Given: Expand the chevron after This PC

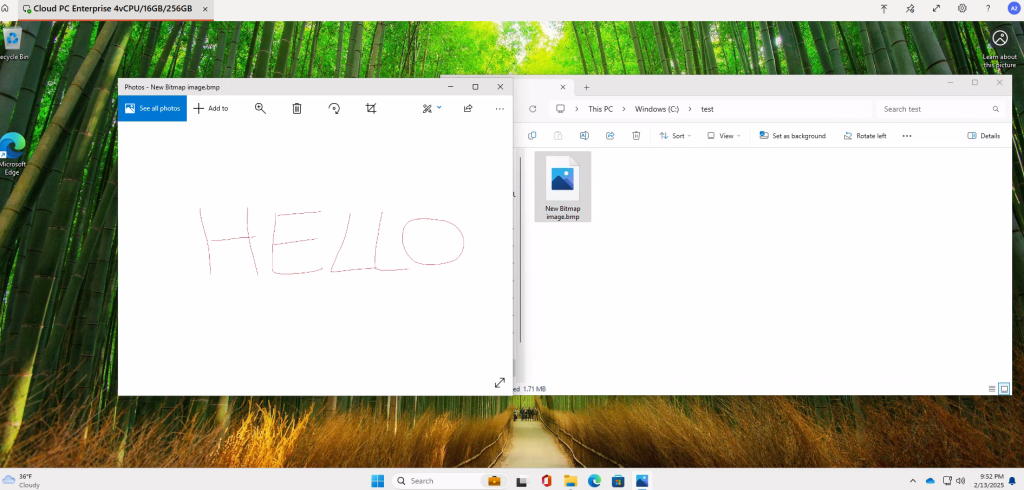Looking at the screenshot, I should [x=624, y=109].
